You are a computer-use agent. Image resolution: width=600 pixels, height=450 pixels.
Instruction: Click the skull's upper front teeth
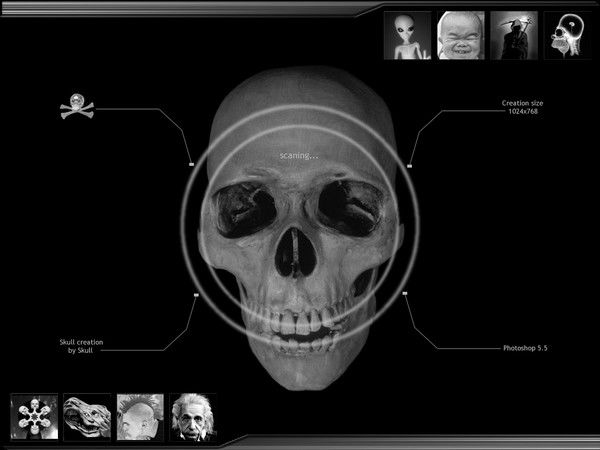(297, 323)
